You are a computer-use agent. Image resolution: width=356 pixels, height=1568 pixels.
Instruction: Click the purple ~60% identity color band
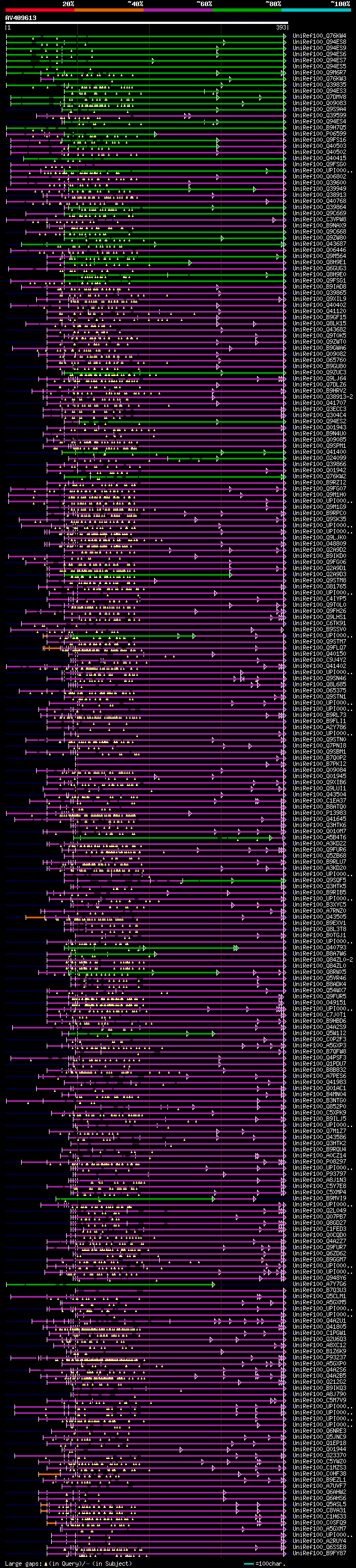point(179,10)
